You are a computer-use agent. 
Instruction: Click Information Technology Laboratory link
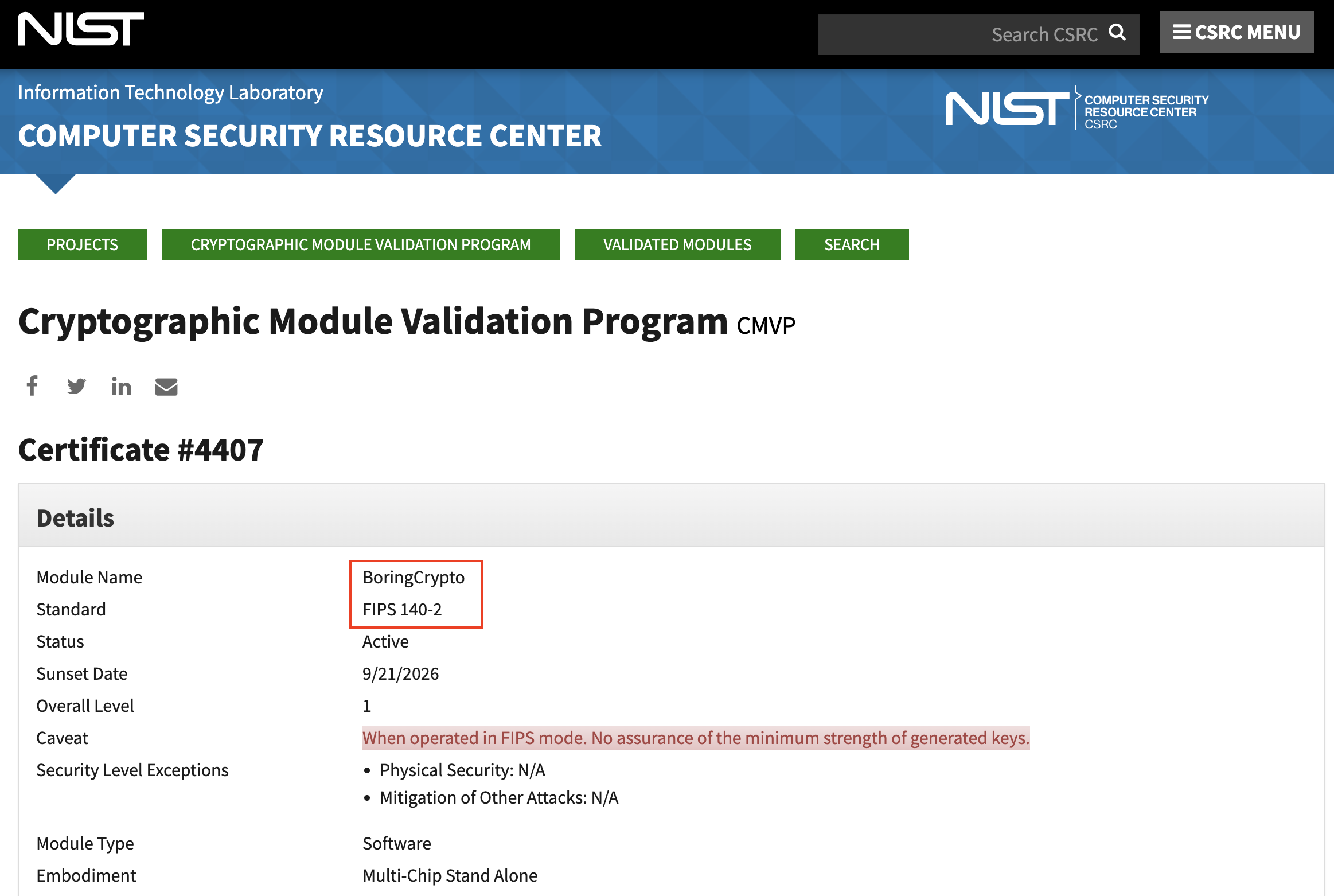tap(170, 92)
